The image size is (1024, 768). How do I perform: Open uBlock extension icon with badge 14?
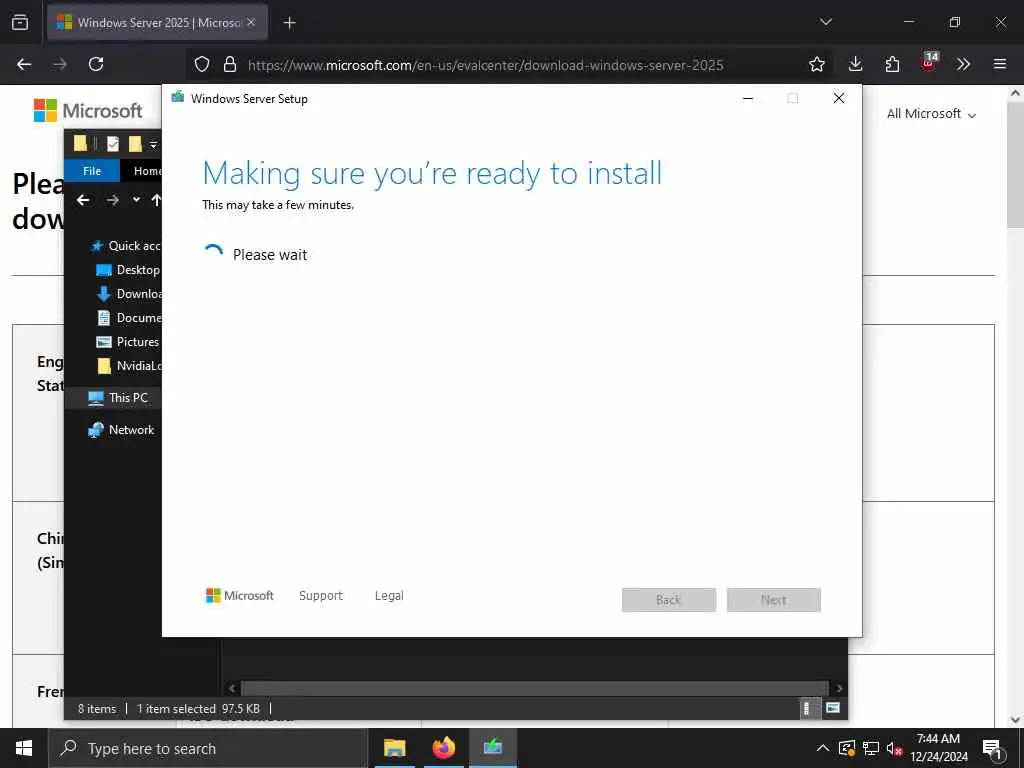929,62
